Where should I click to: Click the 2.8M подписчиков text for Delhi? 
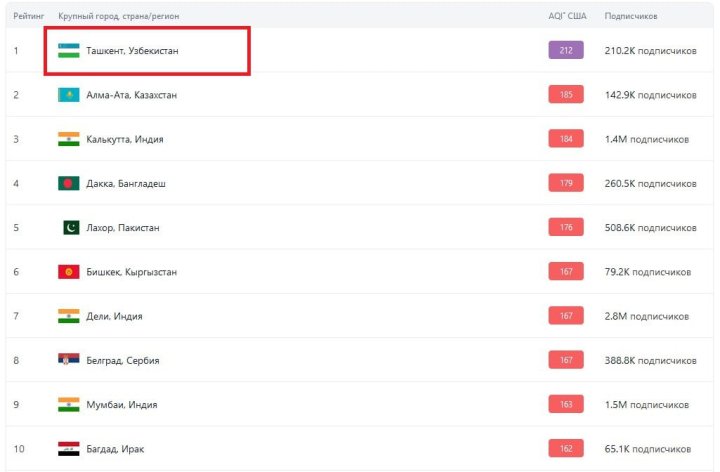647,316
